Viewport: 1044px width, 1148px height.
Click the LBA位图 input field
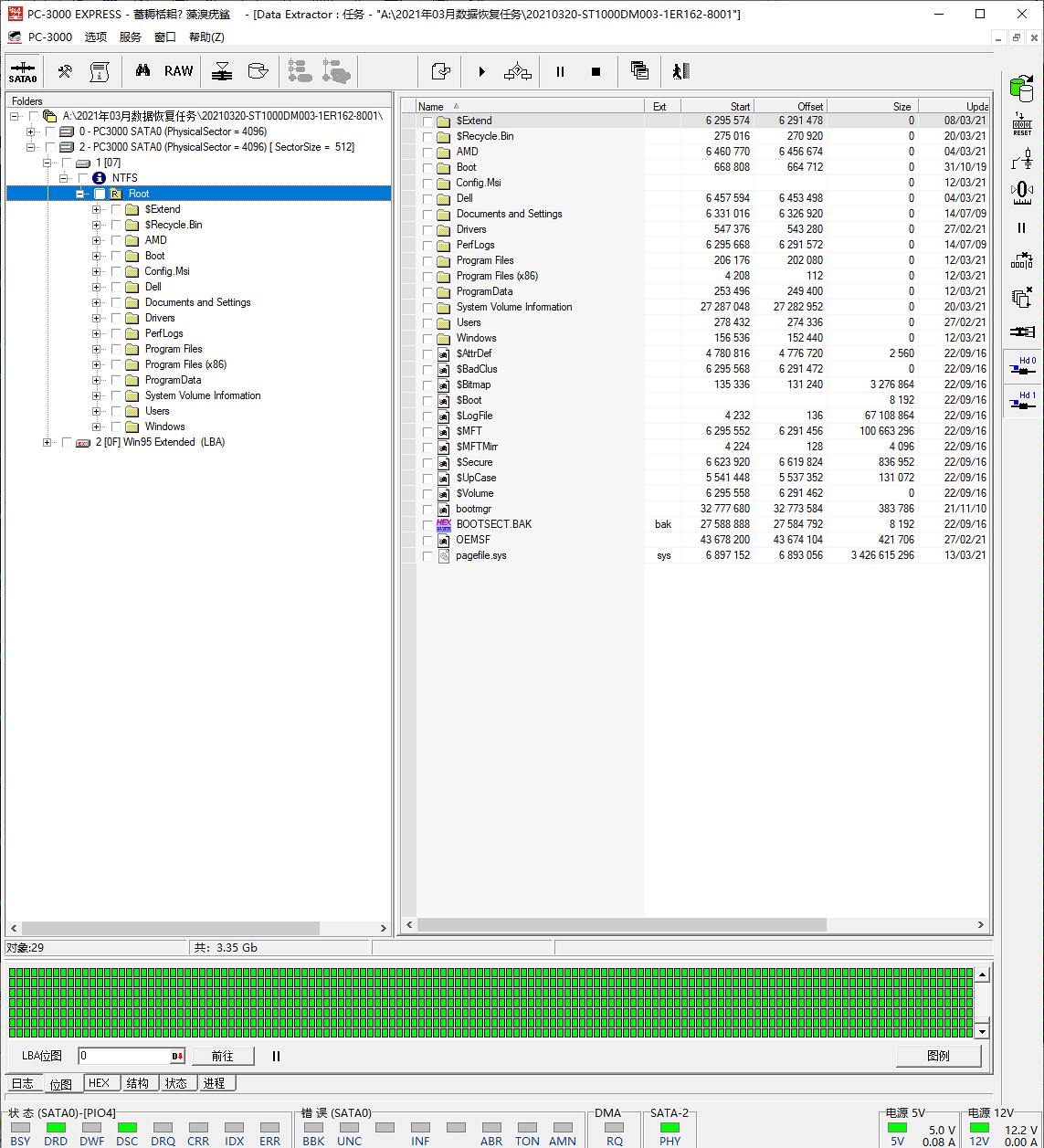pos(123,1057)
